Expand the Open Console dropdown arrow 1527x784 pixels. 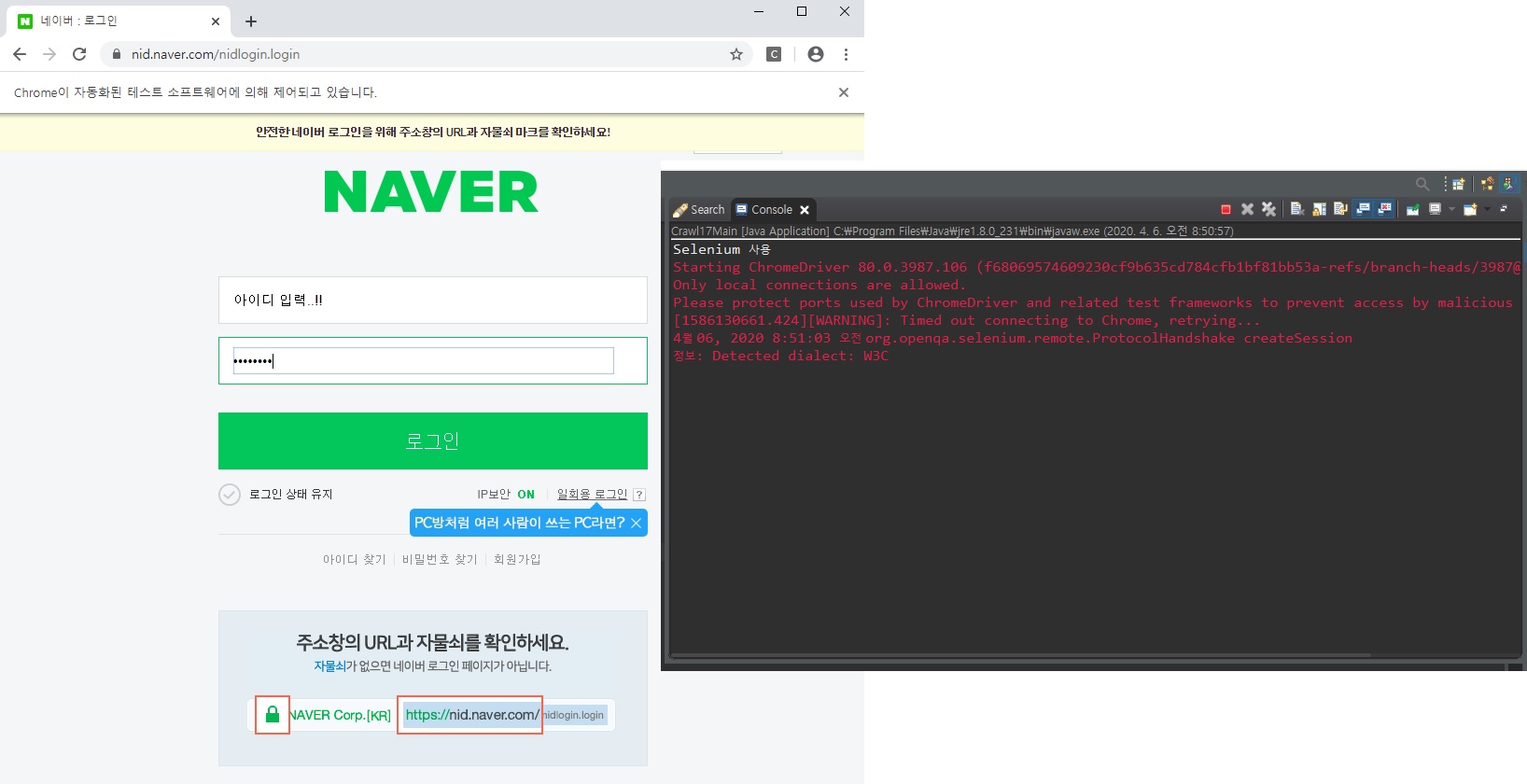1488,209
